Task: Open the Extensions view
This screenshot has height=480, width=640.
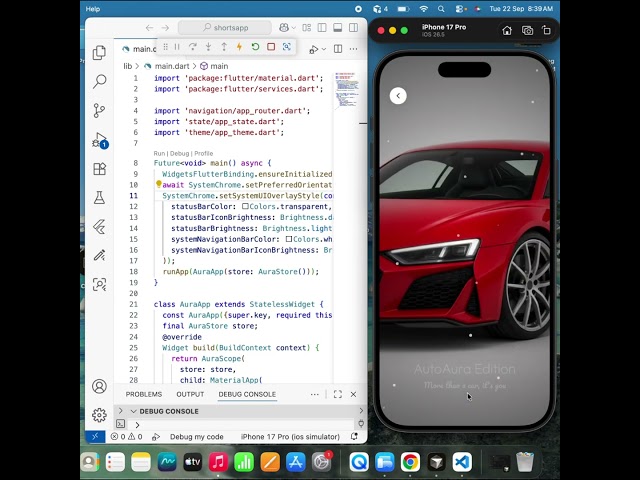Action: point(99,169)
